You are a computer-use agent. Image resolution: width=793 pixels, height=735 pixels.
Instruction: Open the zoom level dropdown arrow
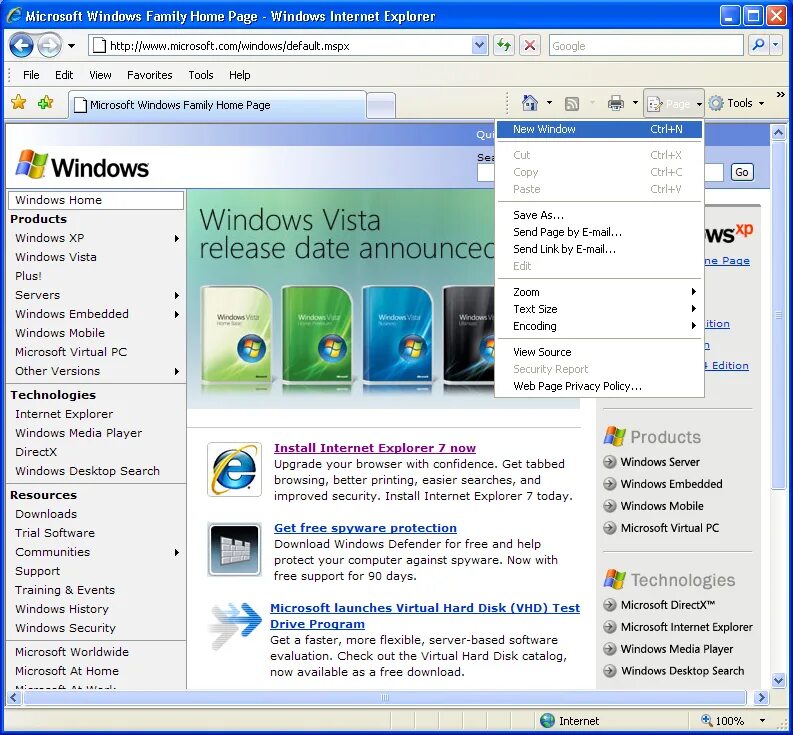point(762,720)
